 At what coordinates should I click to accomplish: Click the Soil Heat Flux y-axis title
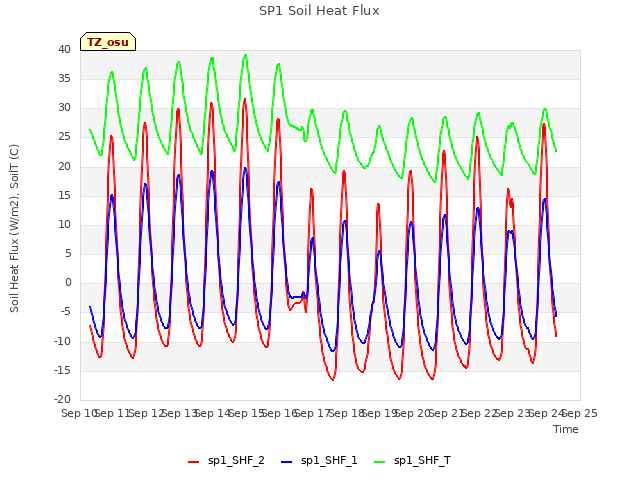pos(14,228)
